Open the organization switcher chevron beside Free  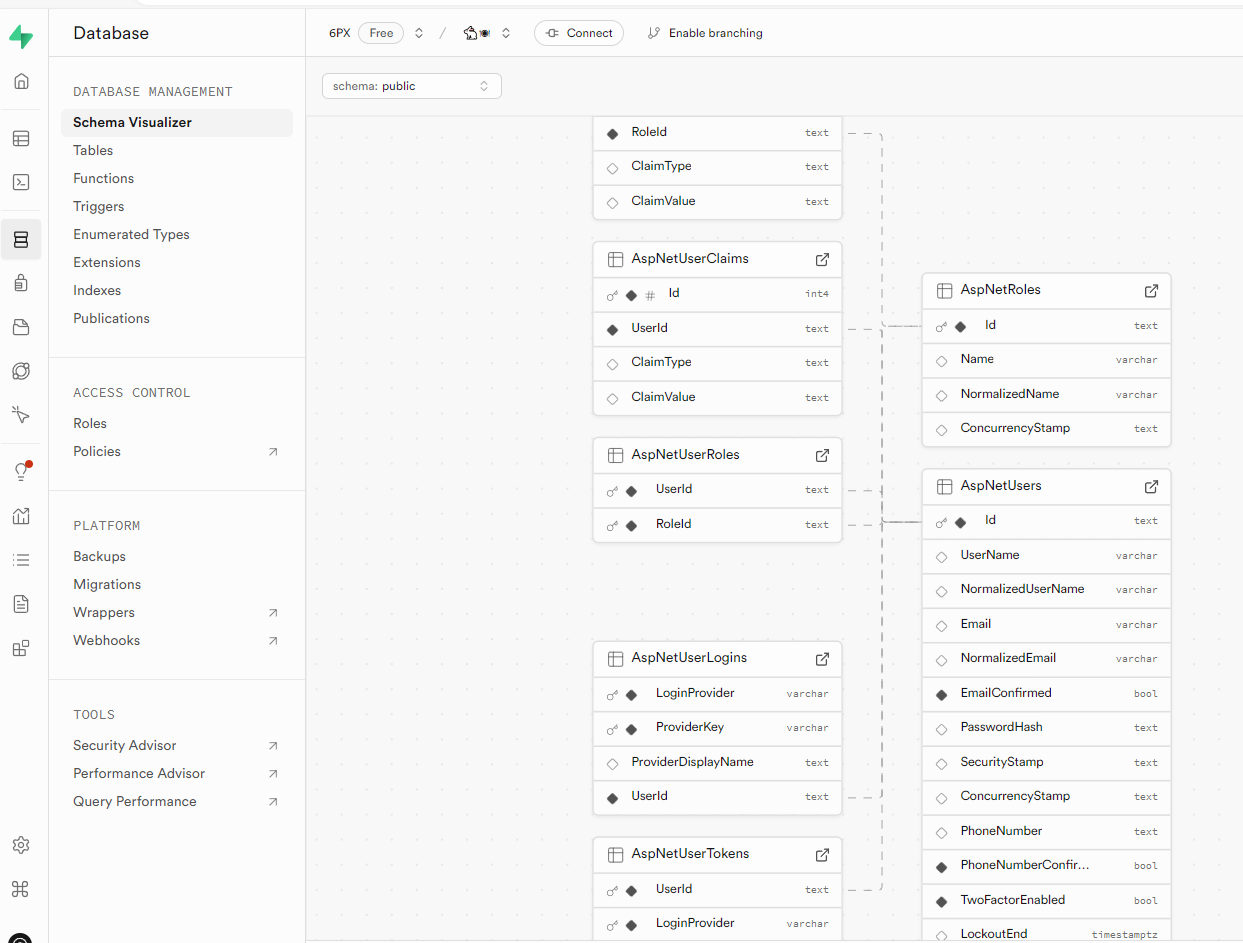418,32
